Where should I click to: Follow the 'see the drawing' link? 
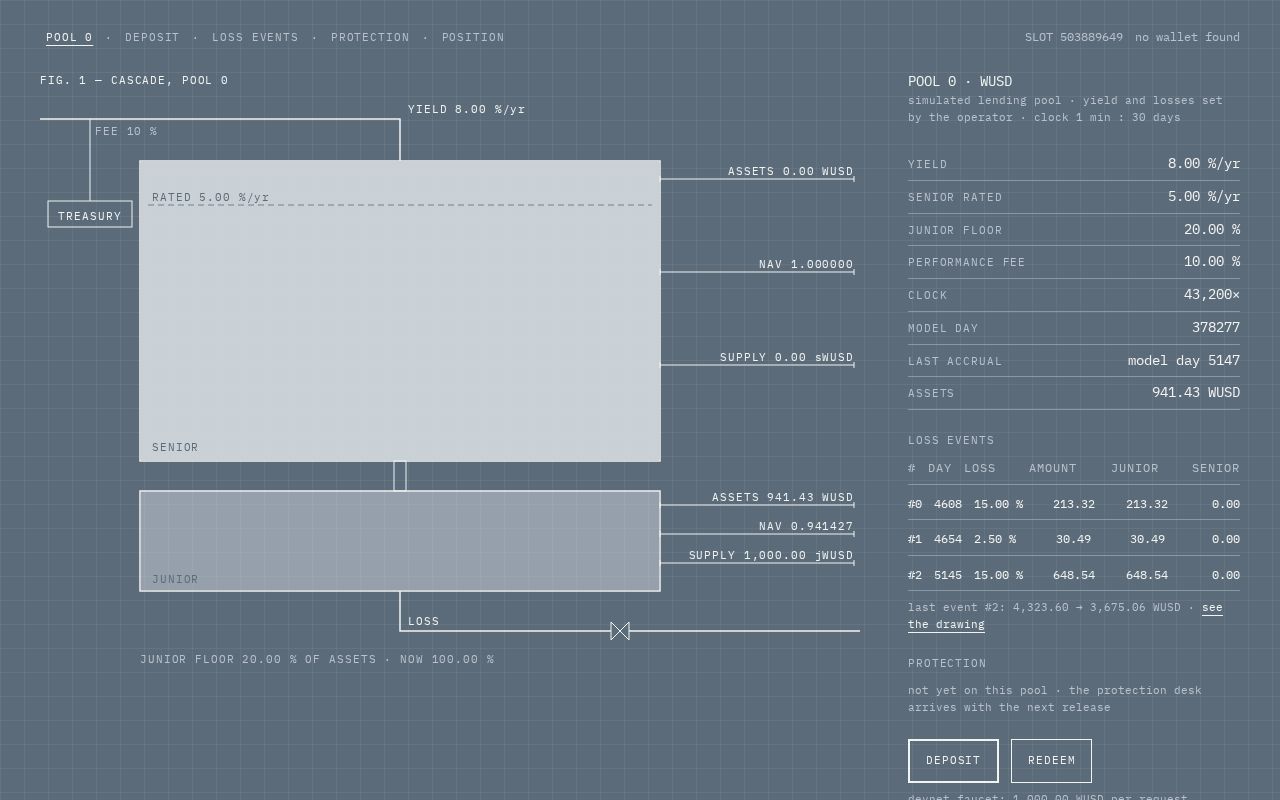point(1065,616)
